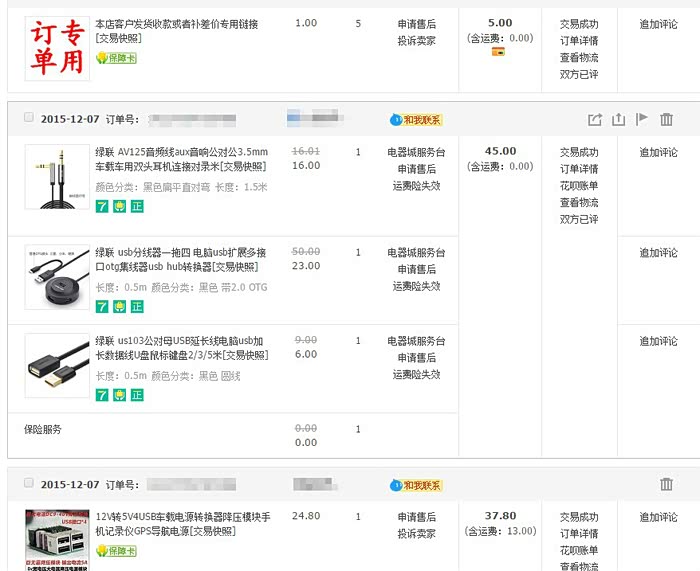The width and height of the screenshot is (700, 571).
Task: Click 追加评论 for the AV125 audio cable
Action: (x=658, y=152)
